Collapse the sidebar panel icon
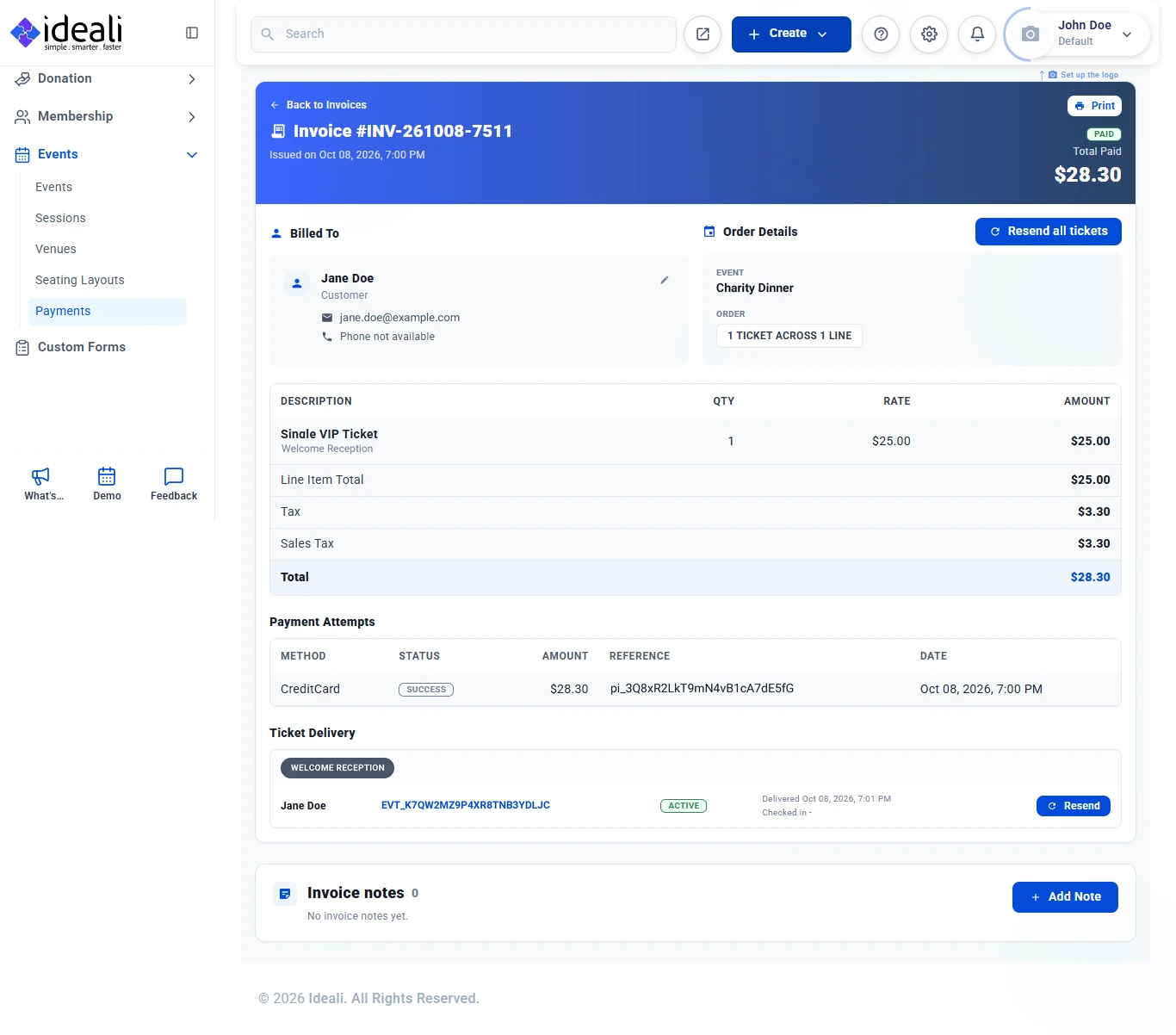Viewport: 1176px width, 1035px height. tap(192, 33)
